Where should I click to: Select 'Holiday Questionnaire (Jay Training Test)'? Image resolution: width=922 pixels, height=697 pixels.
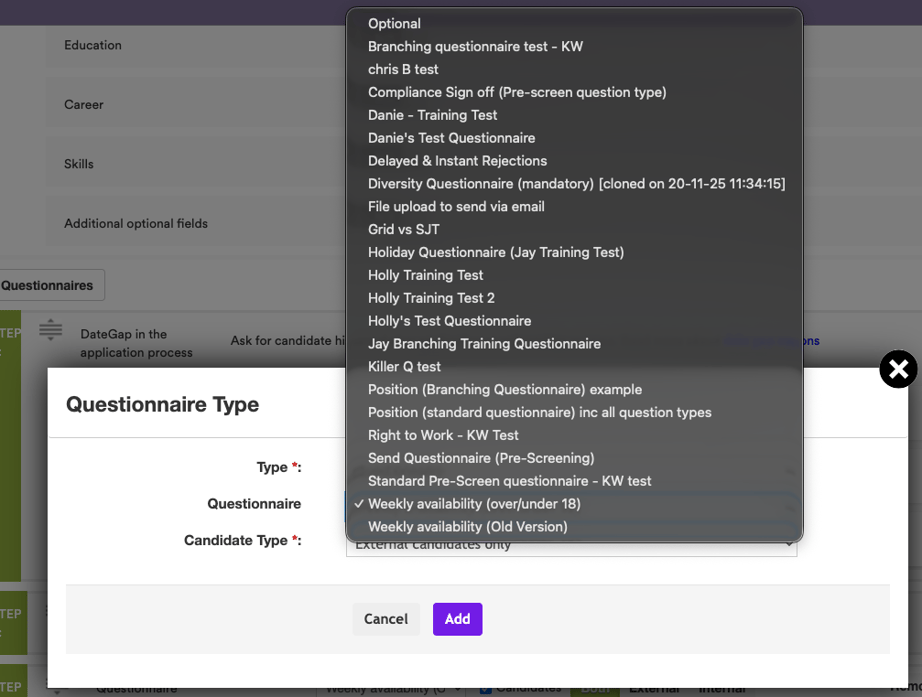pos(495,253)
